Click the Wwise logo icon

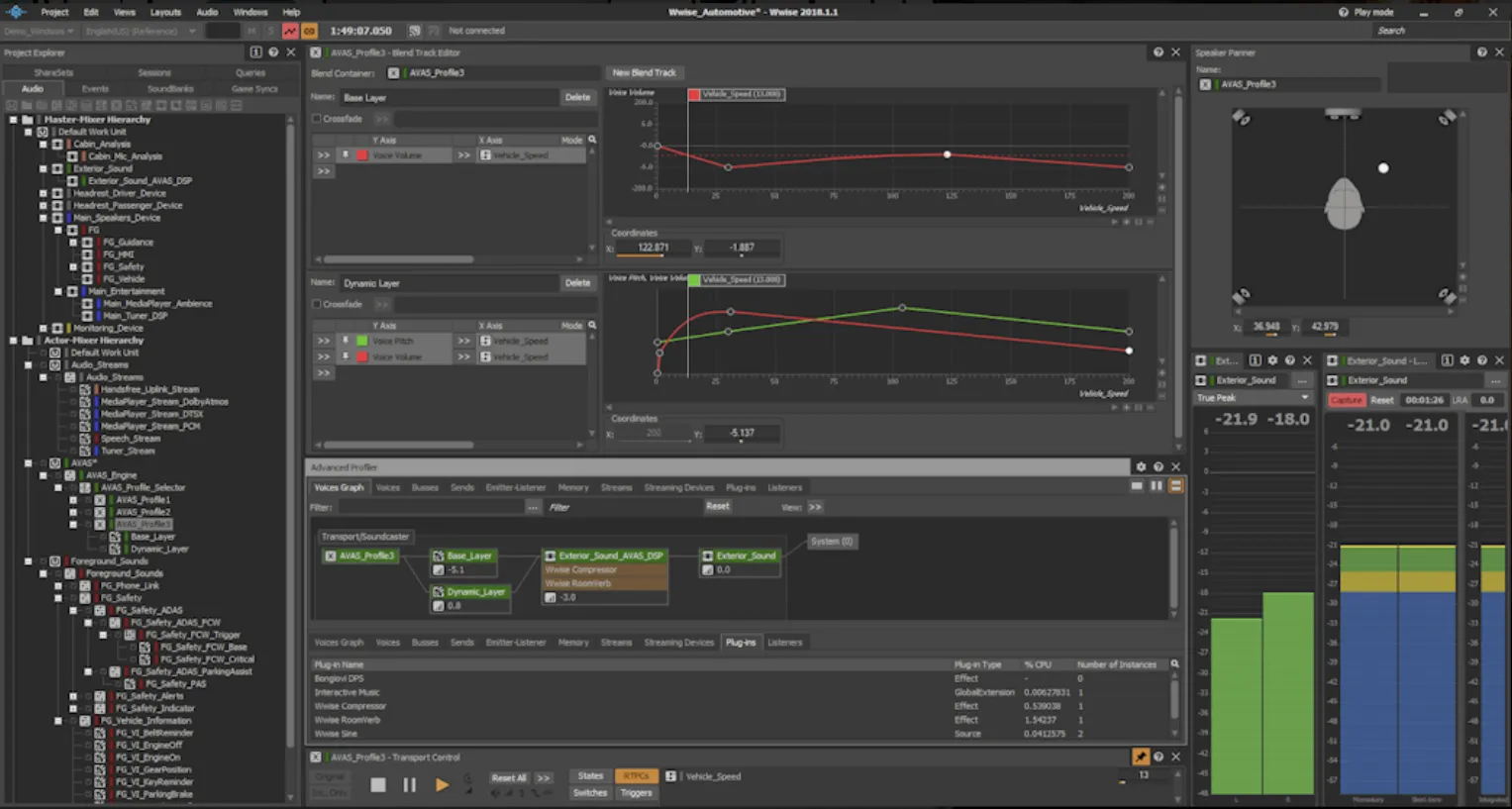click(x=16, y=12)
